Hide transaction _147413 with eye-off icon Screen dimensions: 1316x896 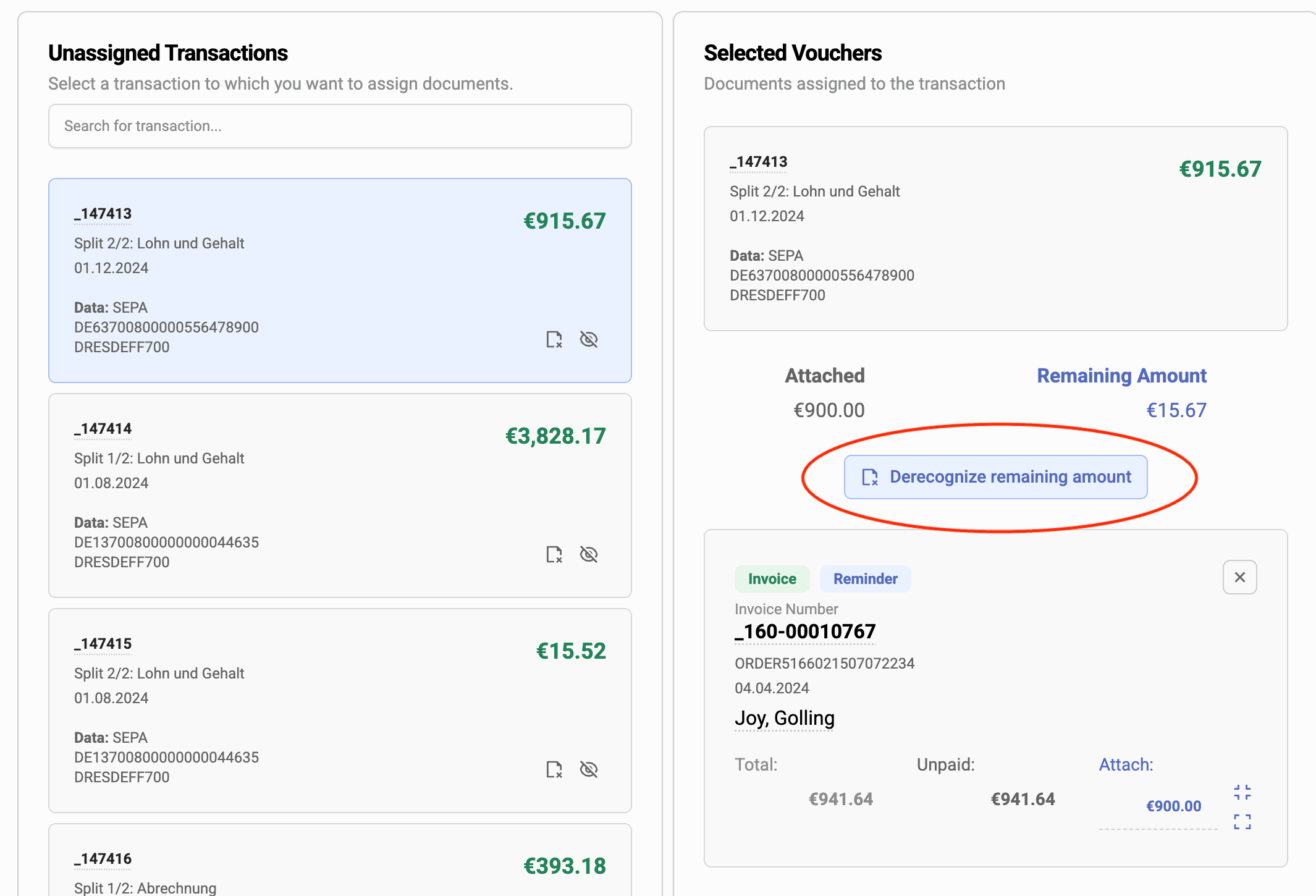pyautogui.click(x=589, y=339)
